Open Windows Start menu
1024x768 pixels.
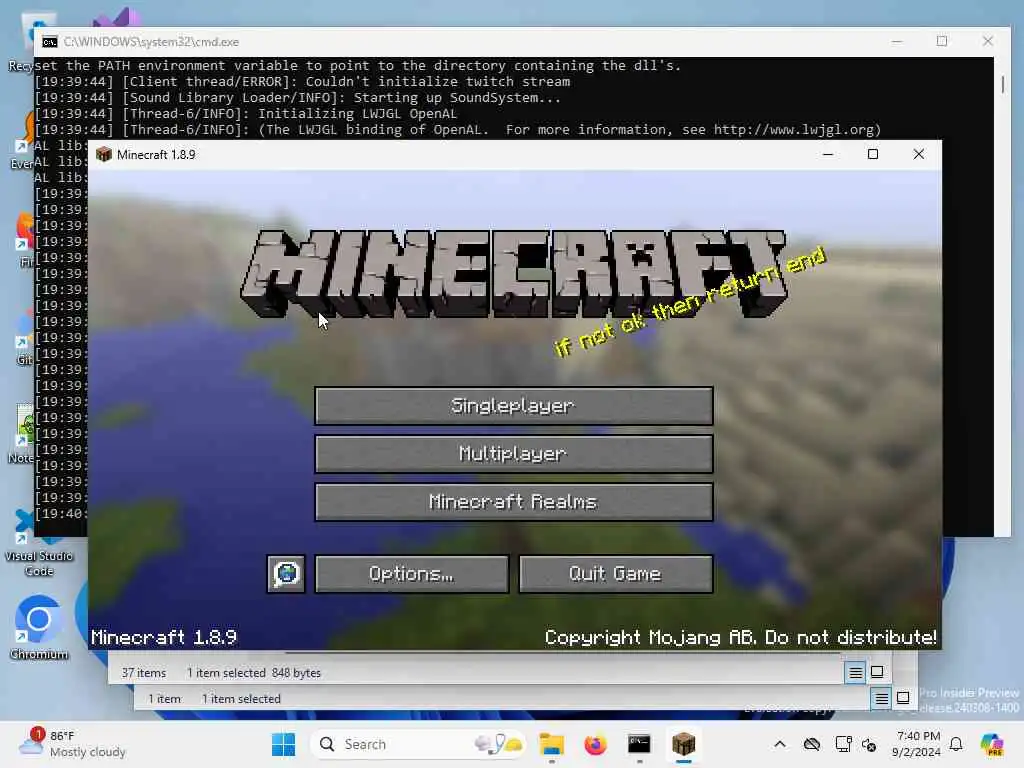click(x=283, y=744)
